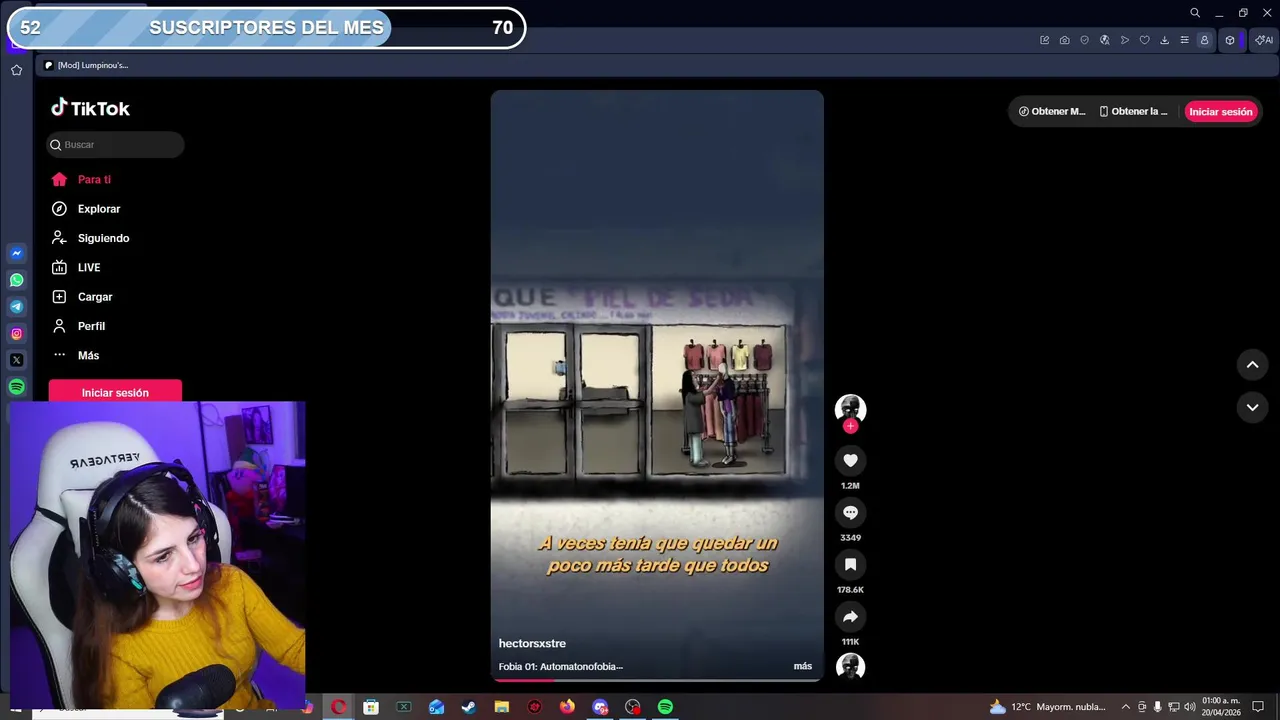The height and width of the screenshot is (720, 1280).
Task: Expand the Más sidebar option
Action: (75, 355)
